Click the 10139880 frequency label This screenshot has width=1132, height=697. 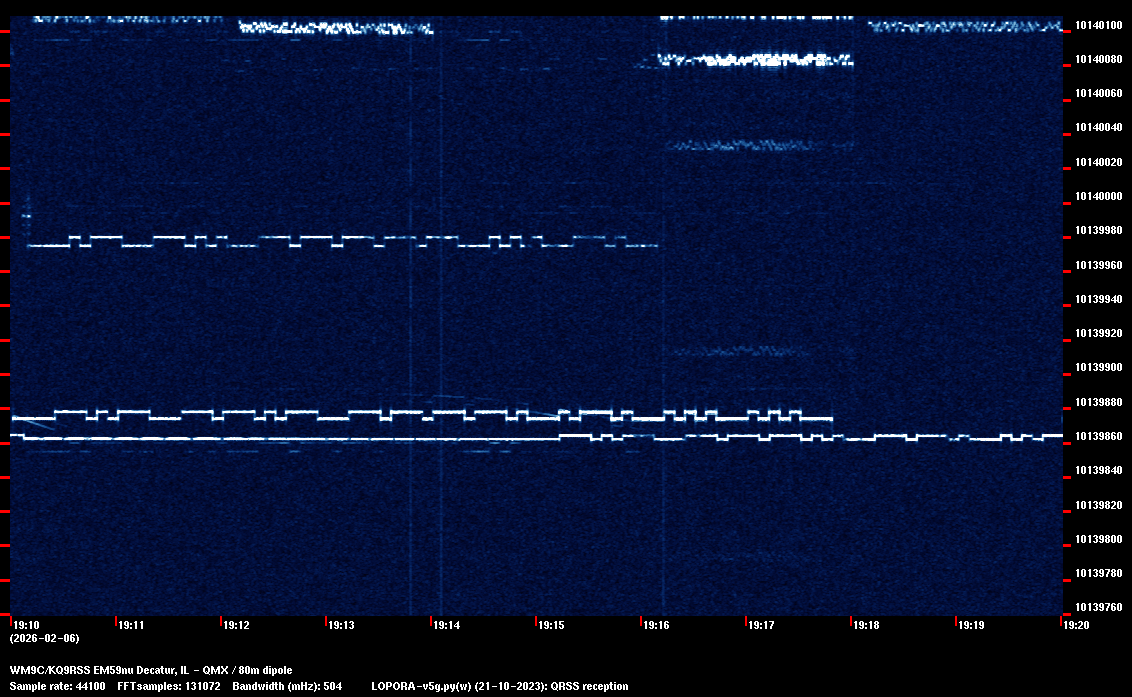1098,402
